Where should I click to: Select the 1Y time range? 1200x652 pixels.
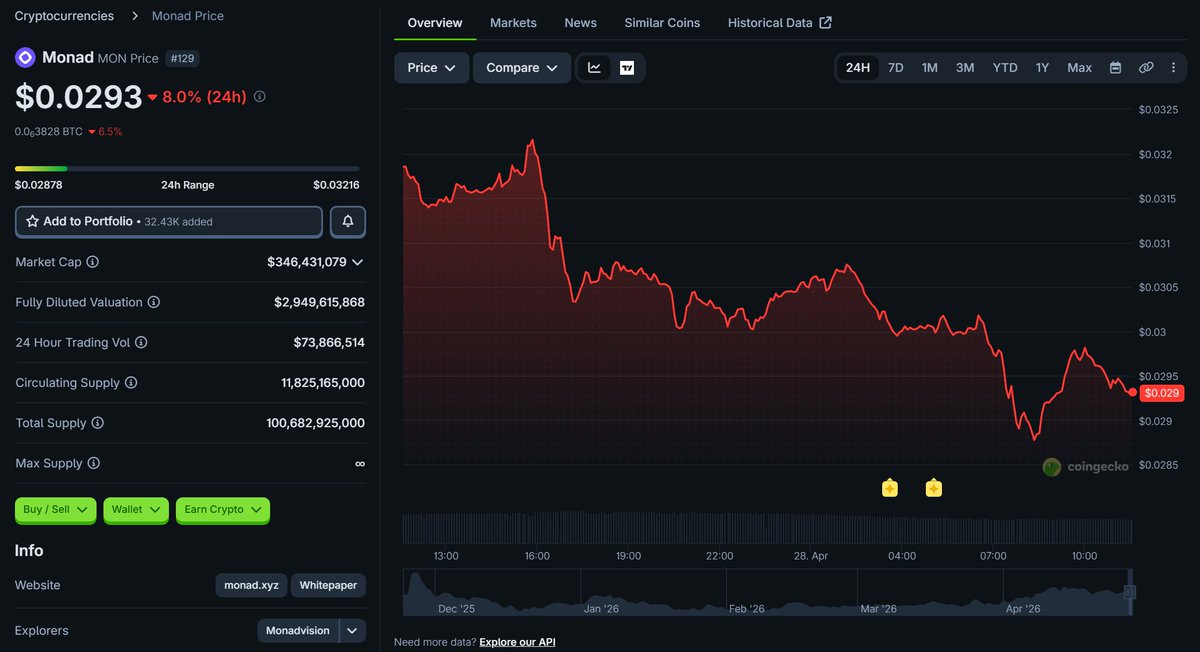(x=1042, y=68)
